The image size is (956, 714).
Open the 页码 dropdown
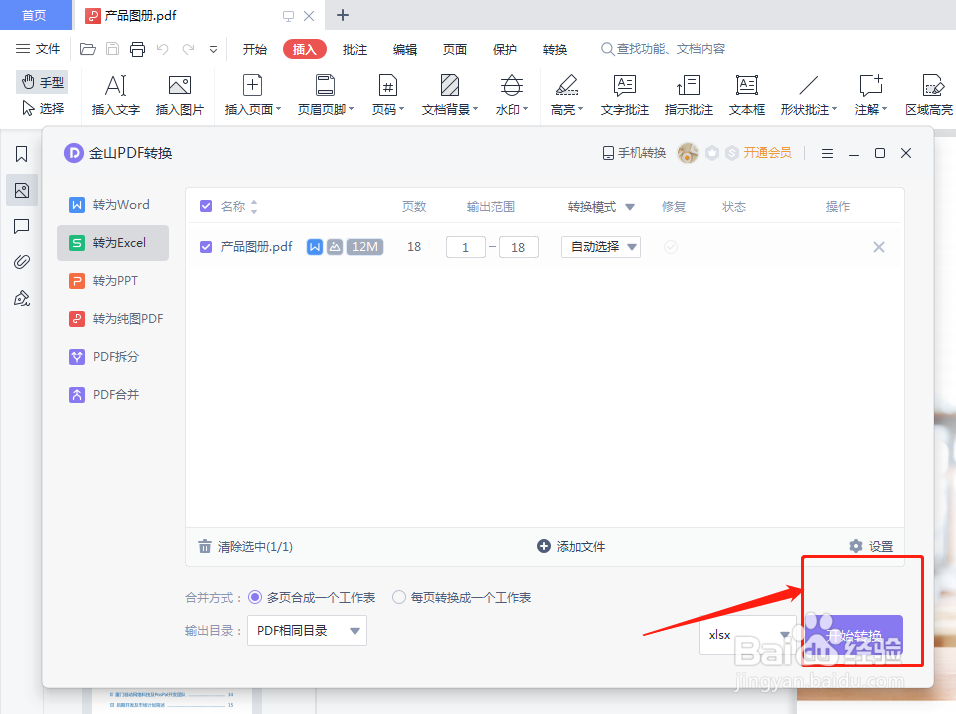(x=388, y=95)
